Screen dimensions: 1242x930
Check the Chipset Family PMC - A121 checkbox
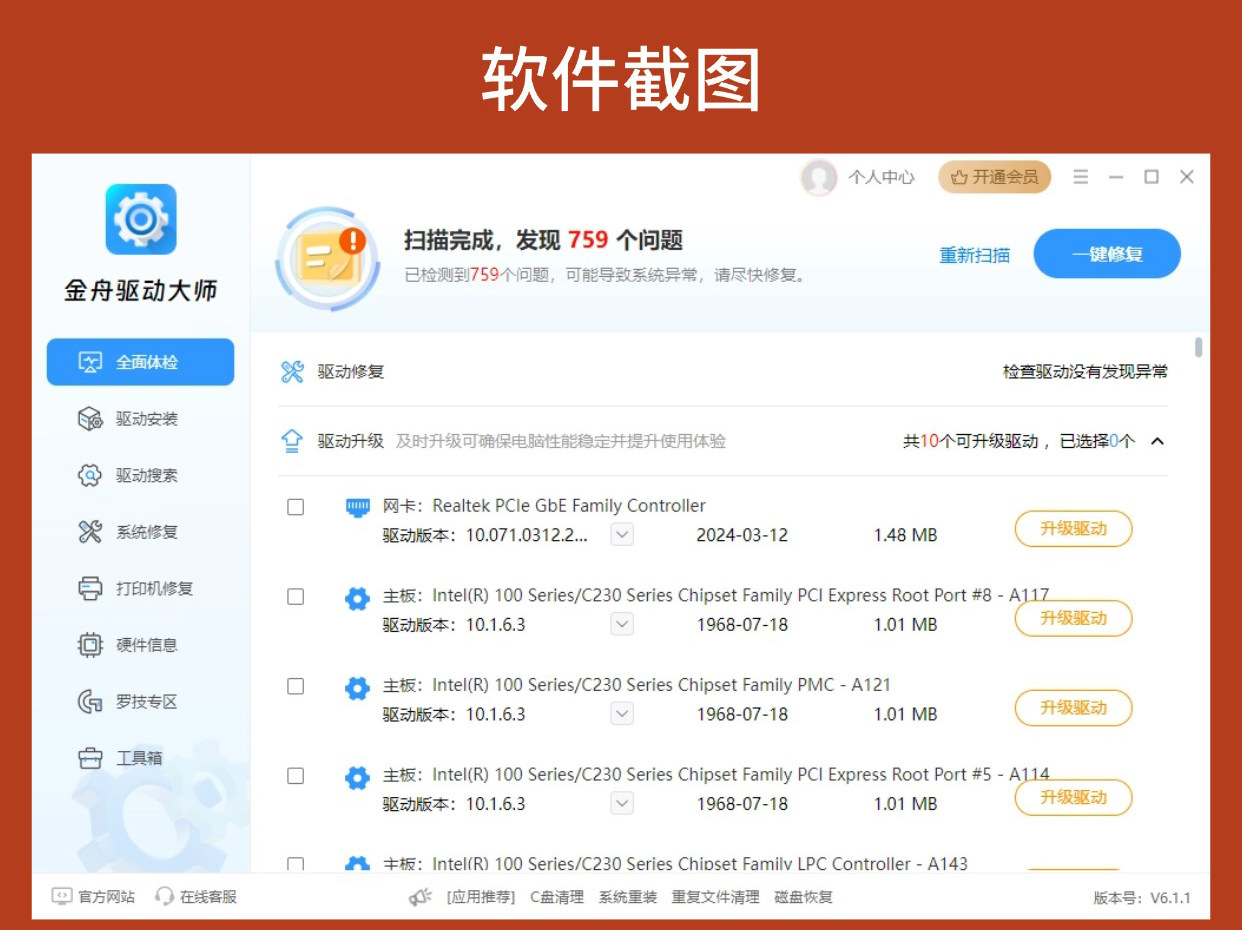(296, 686)
